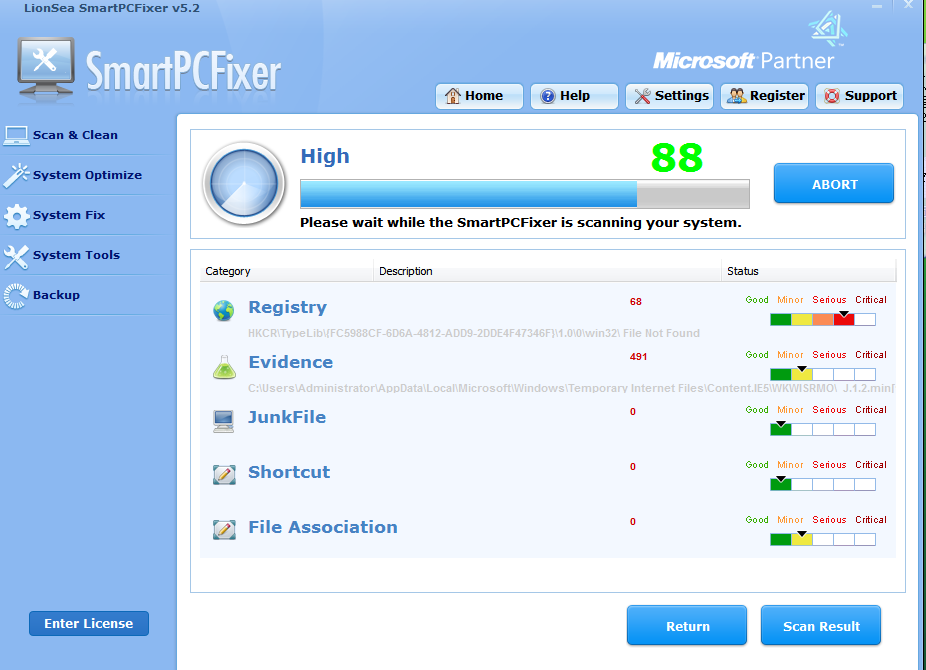Sort by the Status column header

click(808, 271)
